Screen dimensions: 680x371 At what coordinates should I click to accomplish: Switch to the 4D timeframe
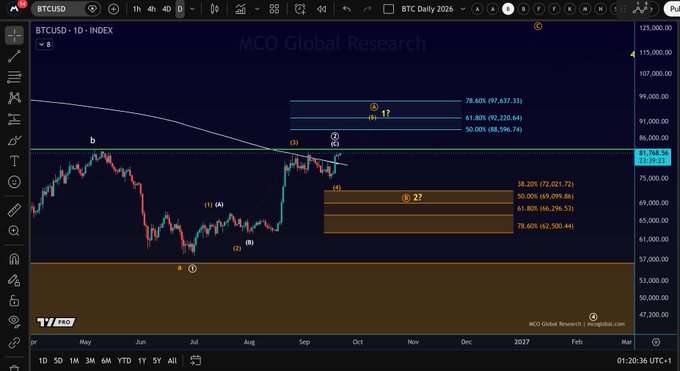click(x=166, y=9)
